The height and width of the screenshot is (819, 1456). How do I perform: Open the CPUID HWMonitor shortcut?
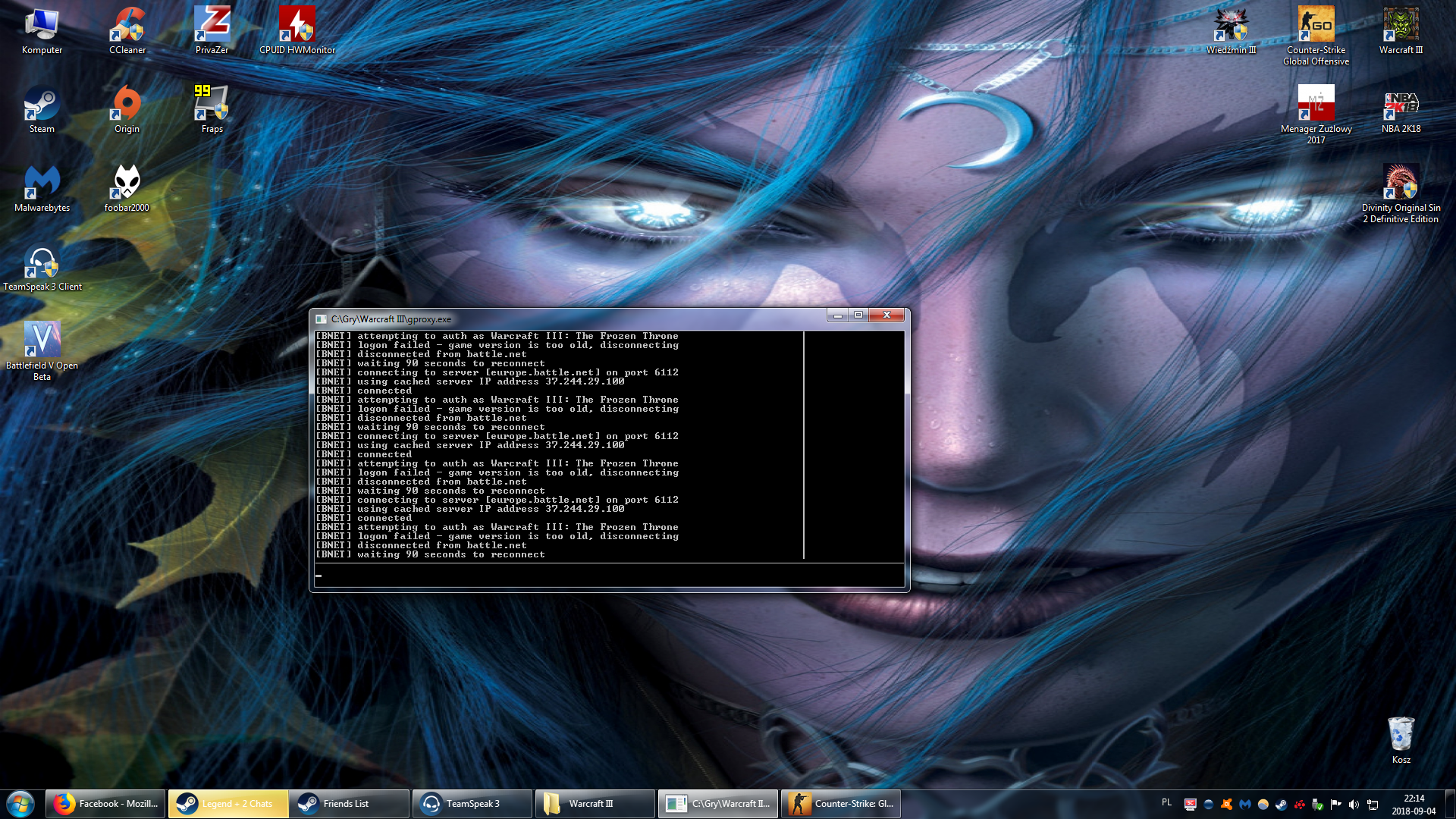(297, 31)
